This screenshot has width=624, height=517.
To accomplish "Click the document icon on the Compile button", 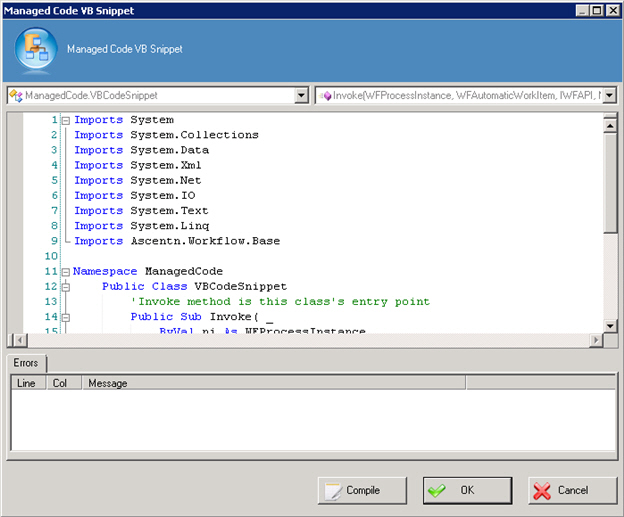I will [333, 490].
